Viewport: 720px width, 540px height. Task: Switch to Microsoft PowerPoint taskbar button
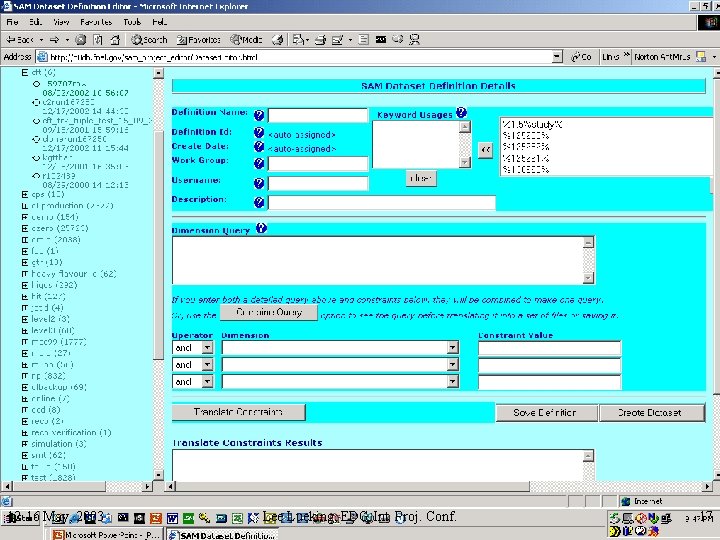106,535
